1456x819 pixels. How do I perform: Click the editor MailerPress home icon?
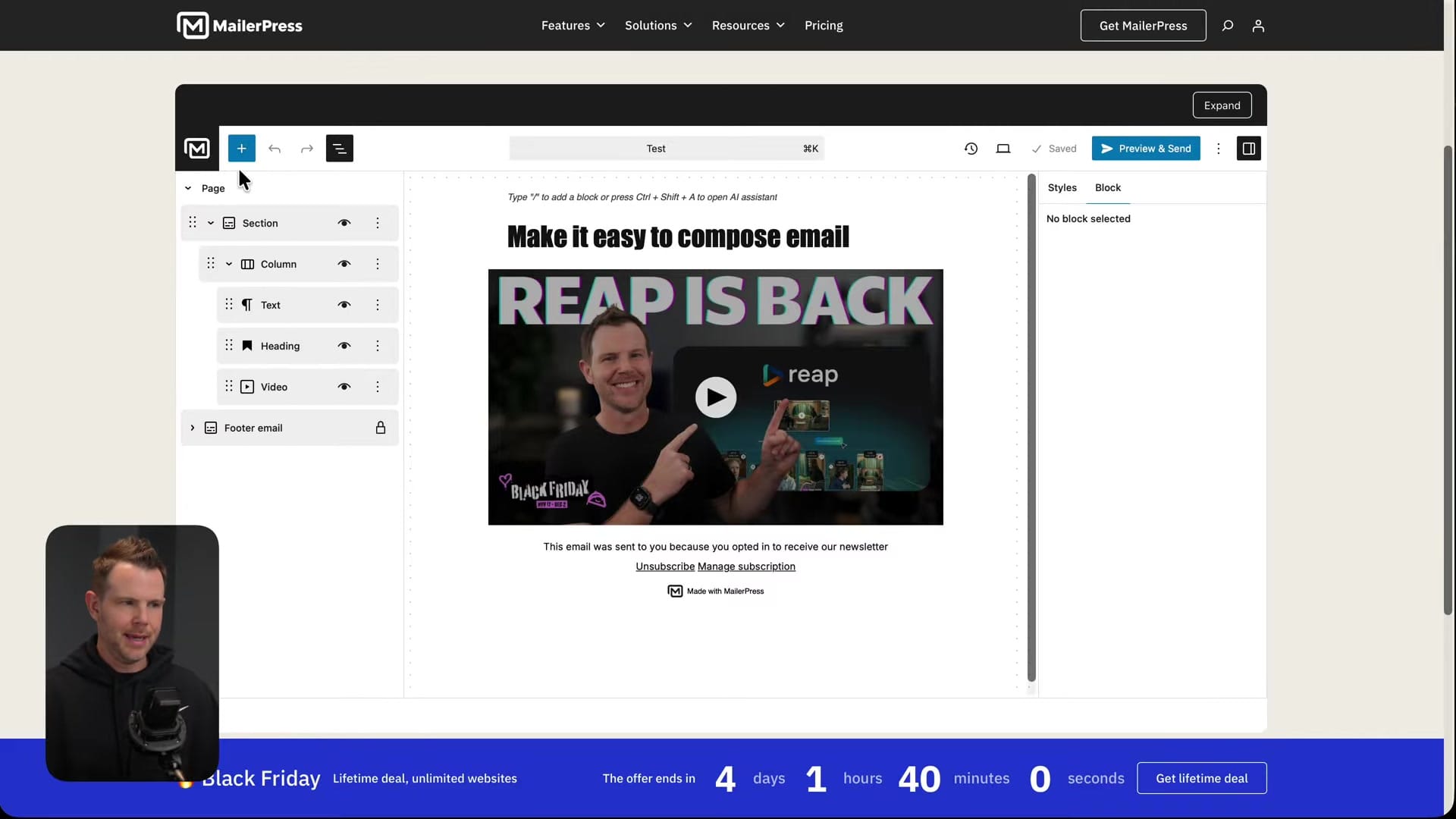[x=197, y=149]
